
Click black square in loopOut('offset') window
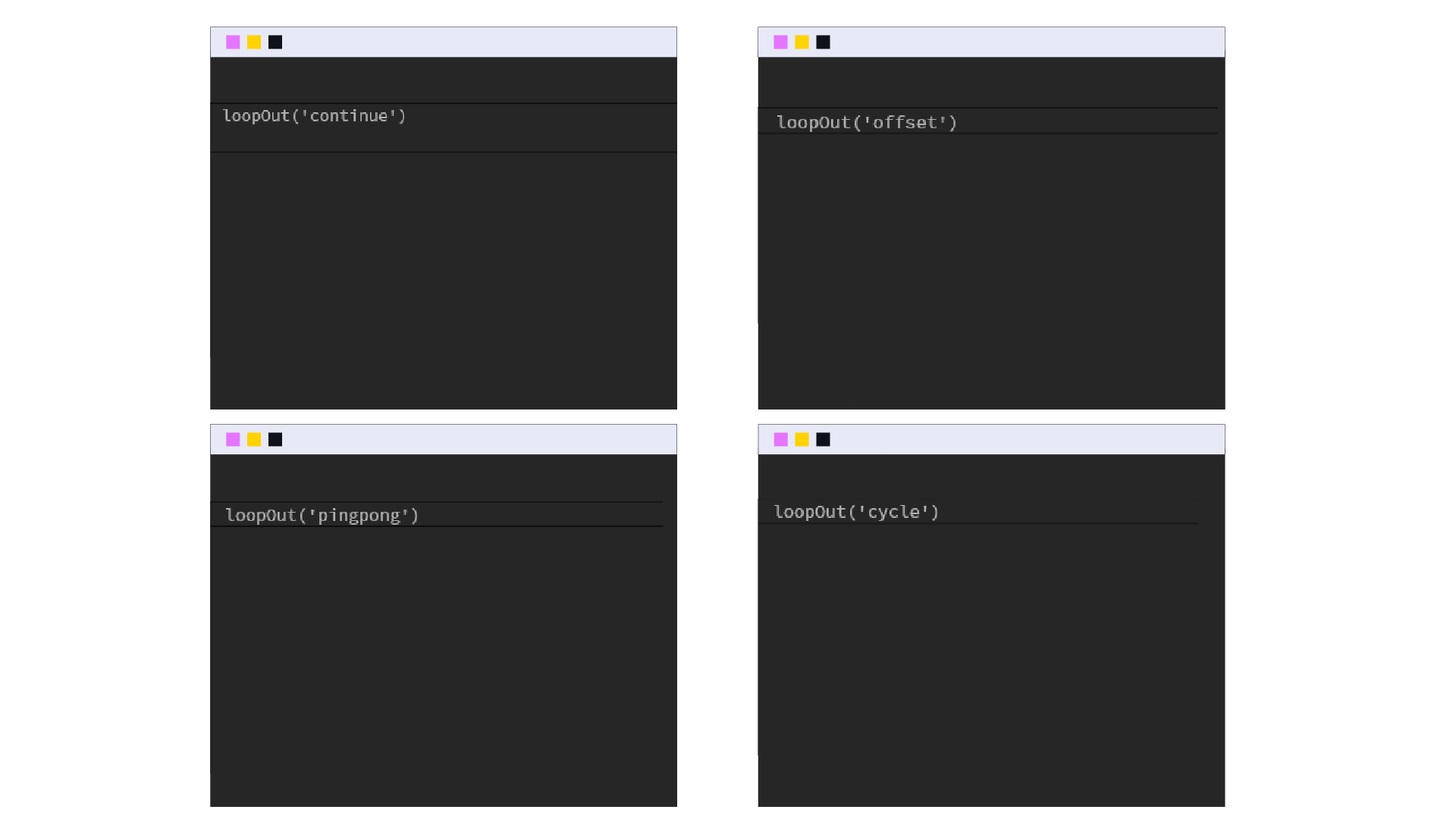[x=823, y=42]
